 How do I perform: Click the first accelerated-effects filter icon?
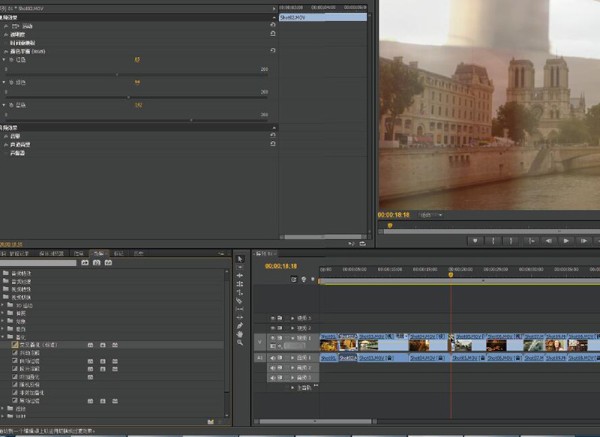pyautogui.click(x=85, y=263)
